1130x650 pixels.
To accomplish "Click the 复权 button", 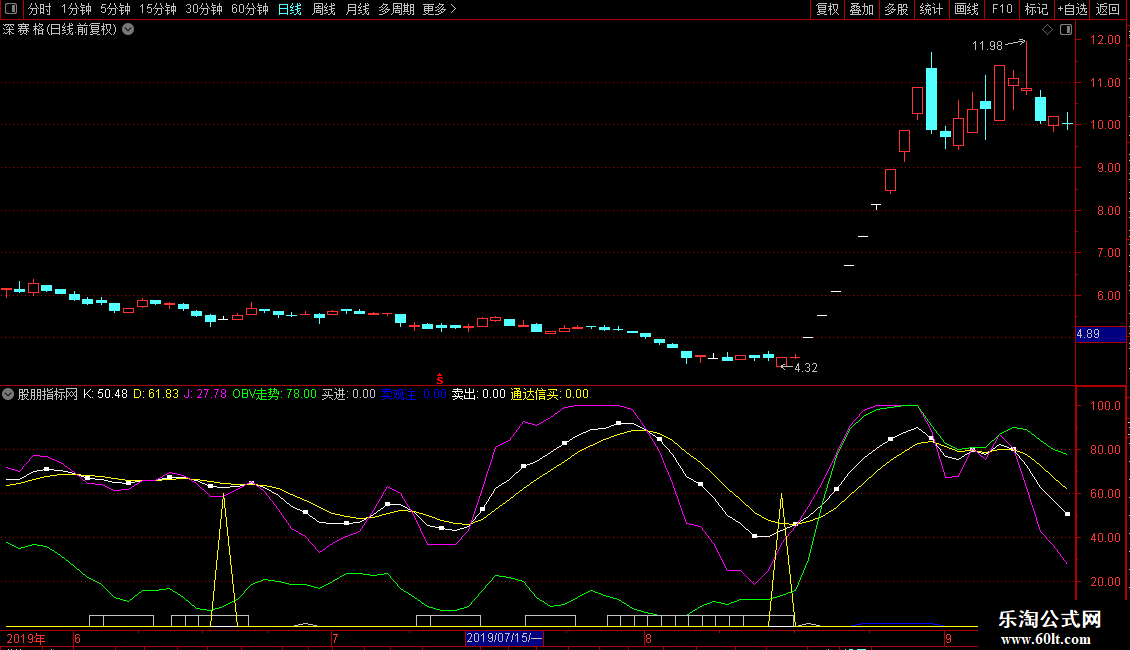I will (x=827, y=9).
